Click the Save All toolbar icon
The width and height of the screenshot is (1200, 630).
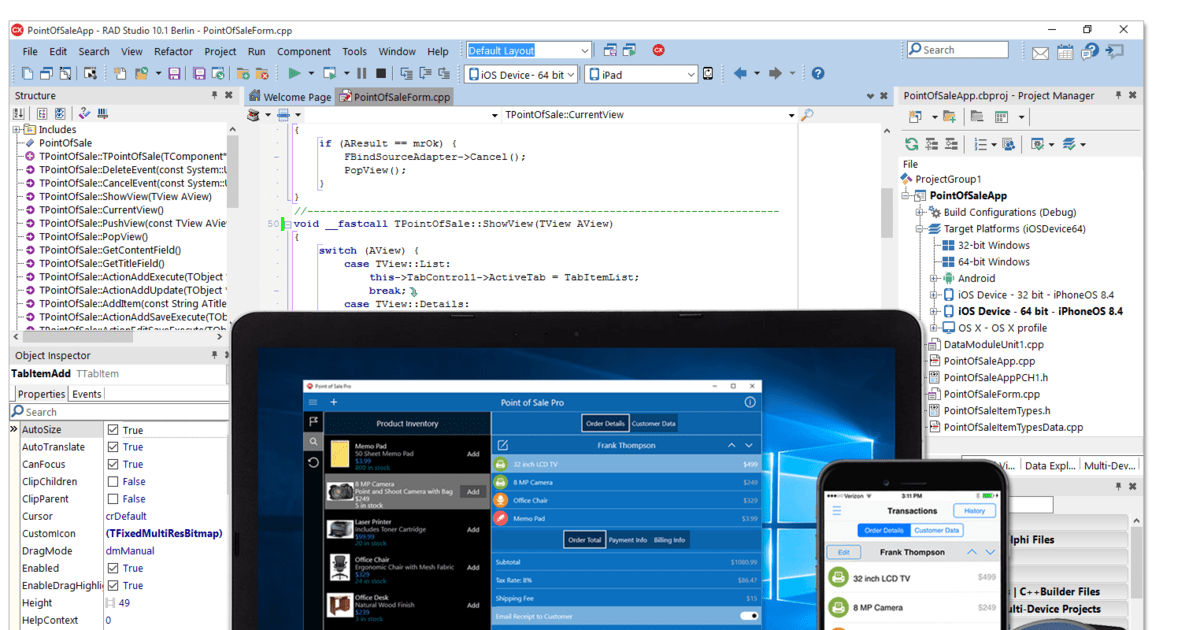[x=198, y=73]
